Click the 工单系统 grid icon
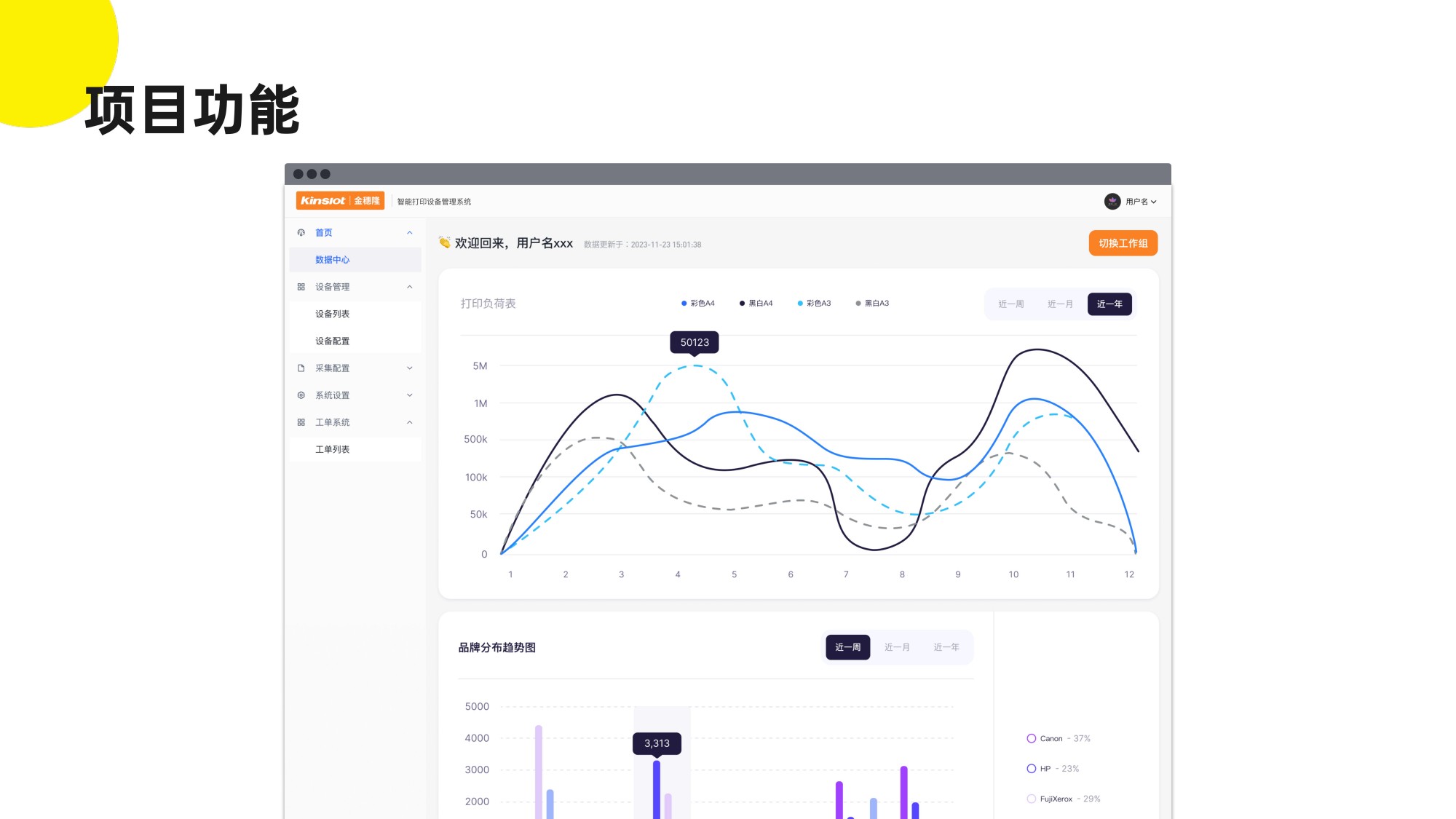1456x819 pixels. [301, 422]
